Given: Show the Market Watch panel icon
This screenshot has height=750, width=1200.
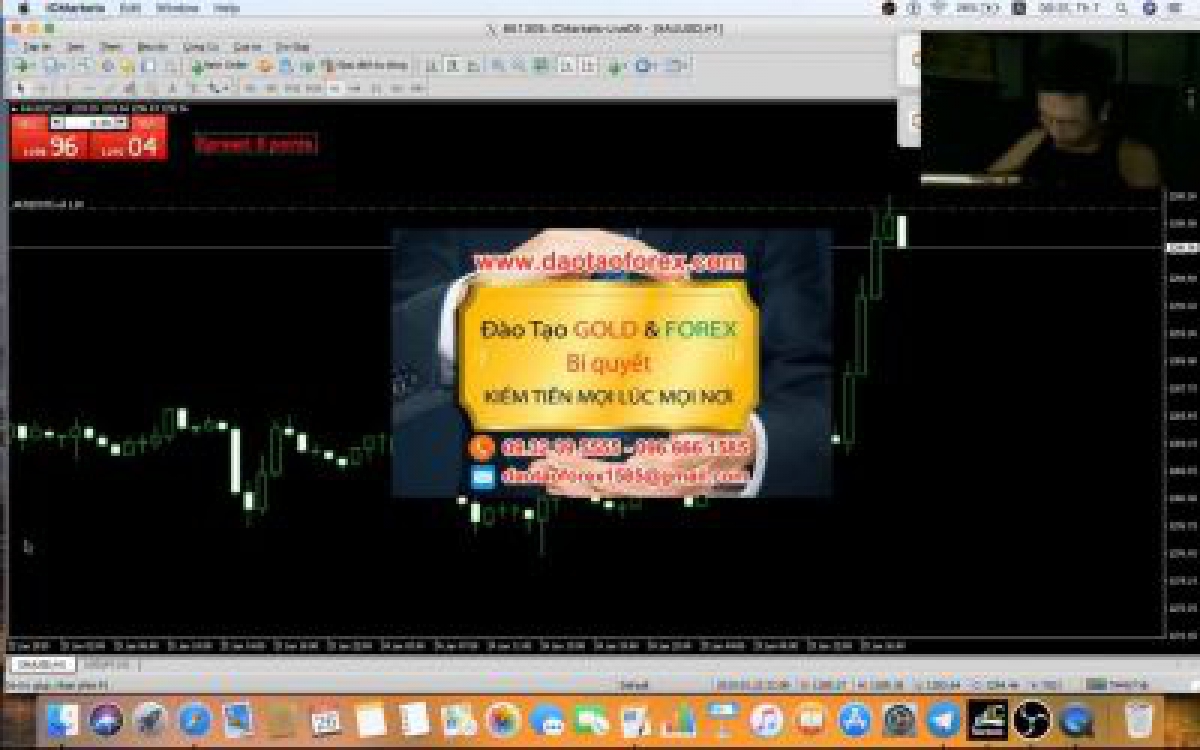Looking at the screenshot, I should coord(84,65).
